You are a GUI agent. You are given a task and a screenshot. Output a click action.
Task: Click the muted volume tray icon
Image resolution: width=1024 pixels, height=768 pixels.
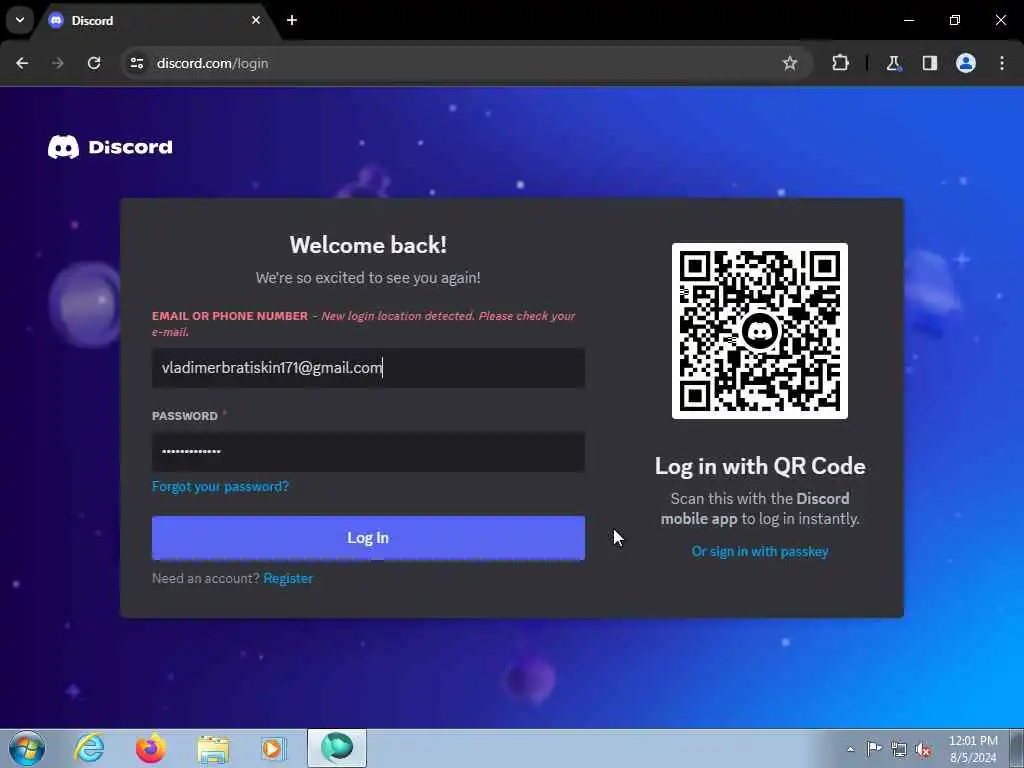[x=923, y=749]
